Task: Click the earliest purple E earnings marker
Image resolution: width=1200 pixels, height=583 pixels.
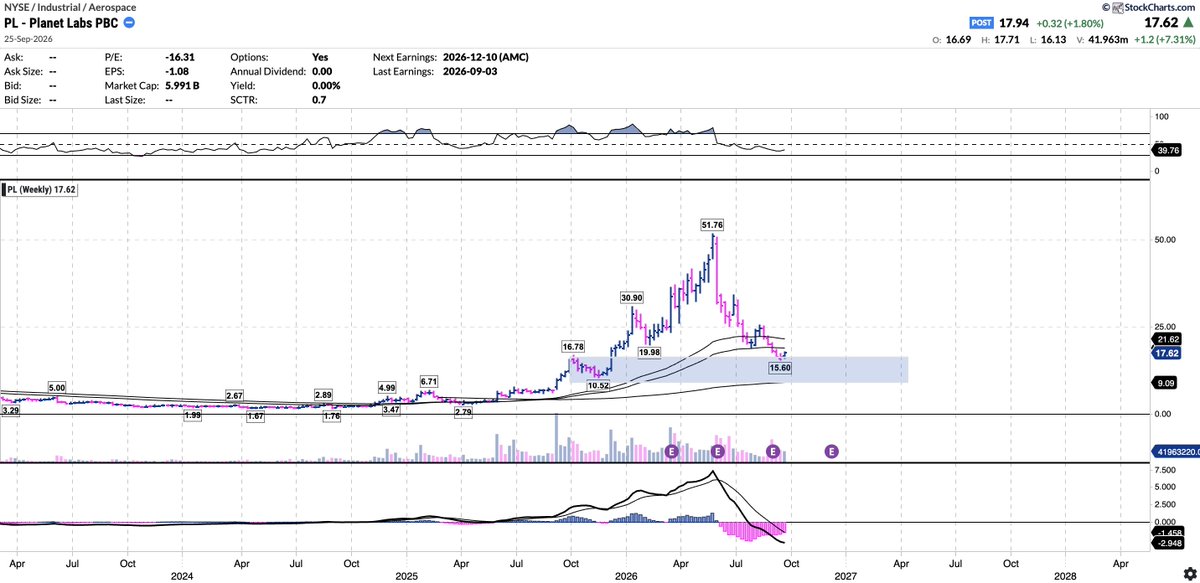Action: click(673, 452)
